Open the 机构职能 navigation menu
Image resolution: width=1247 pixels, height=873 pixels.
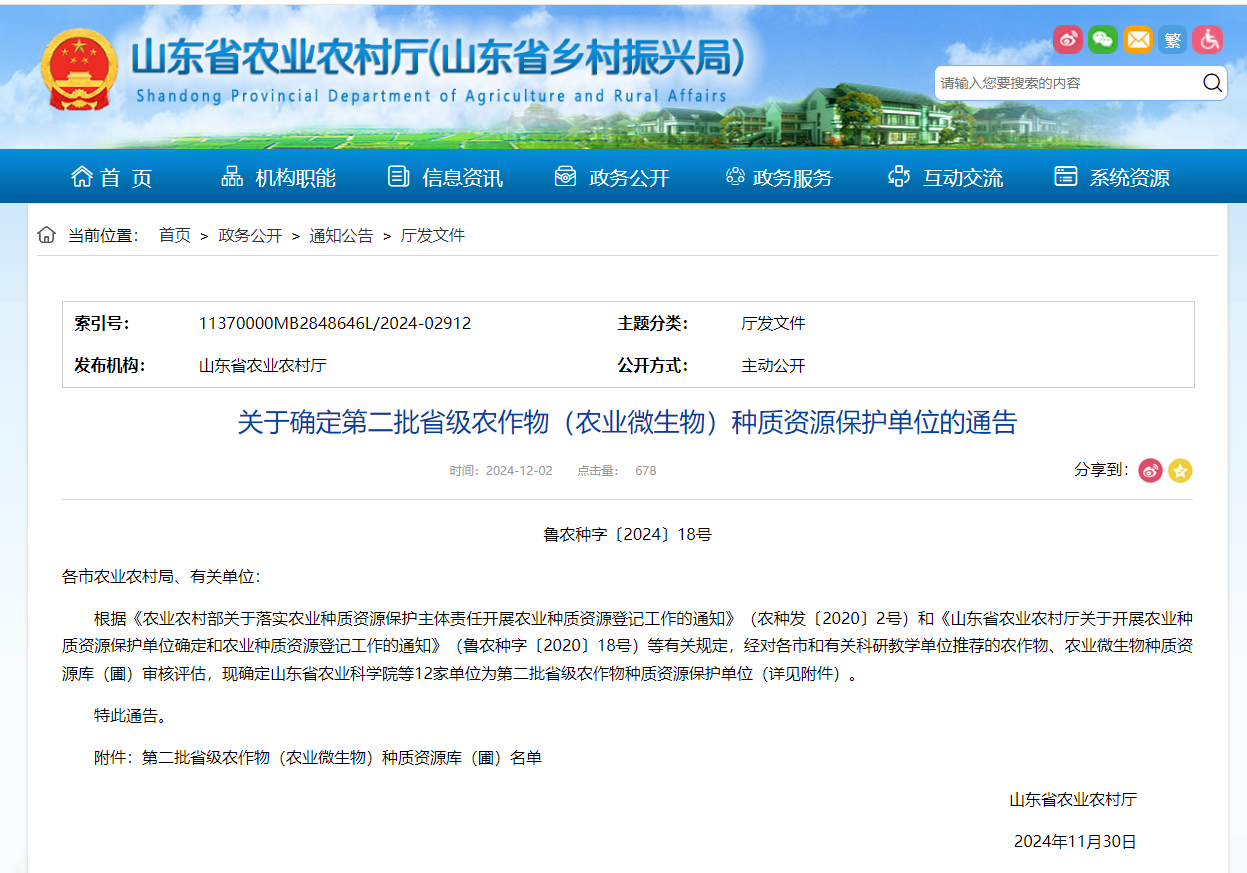click(279, 178)
